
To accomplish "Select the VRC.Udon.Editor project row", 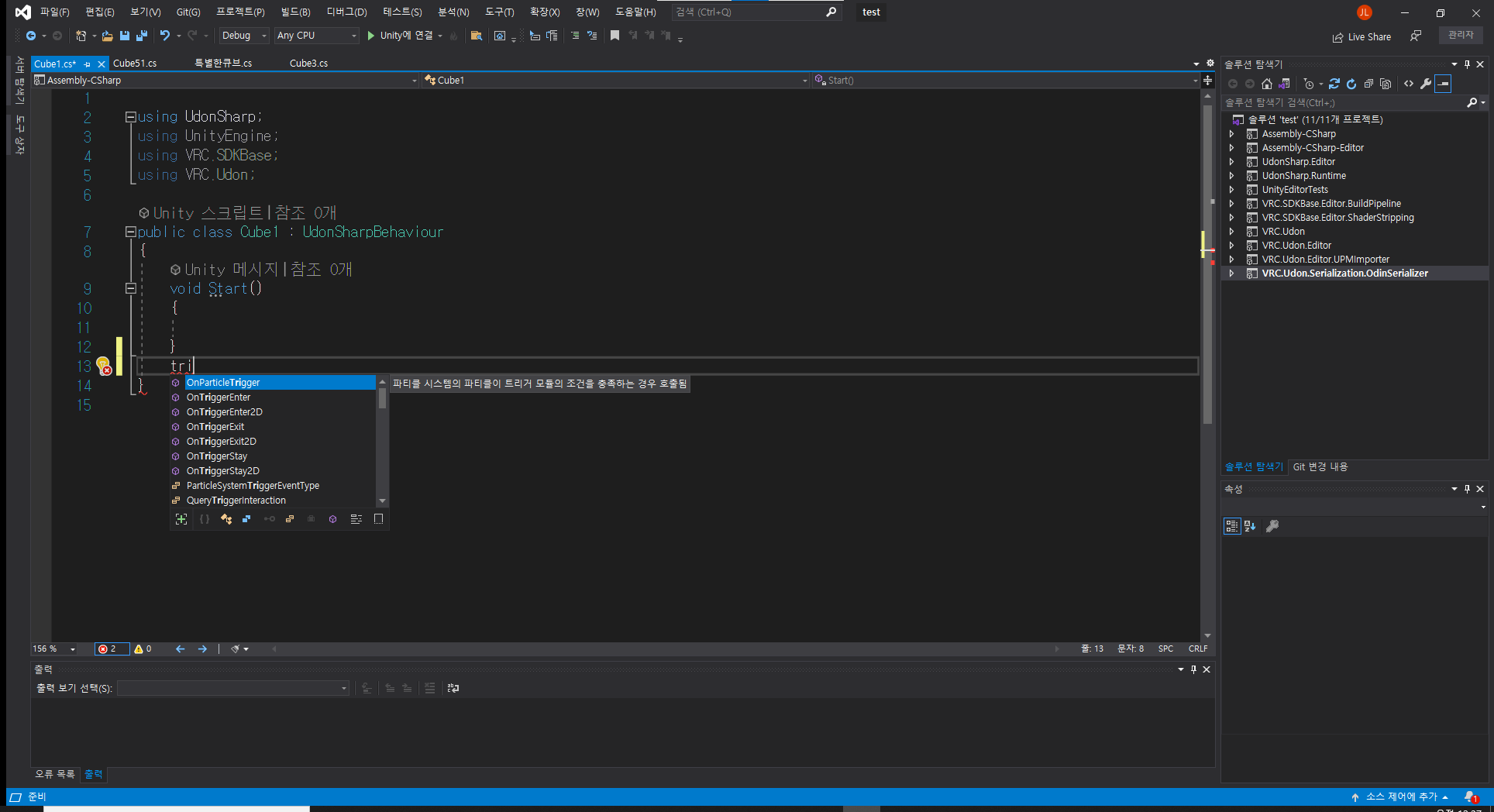I will point(1355,246).
